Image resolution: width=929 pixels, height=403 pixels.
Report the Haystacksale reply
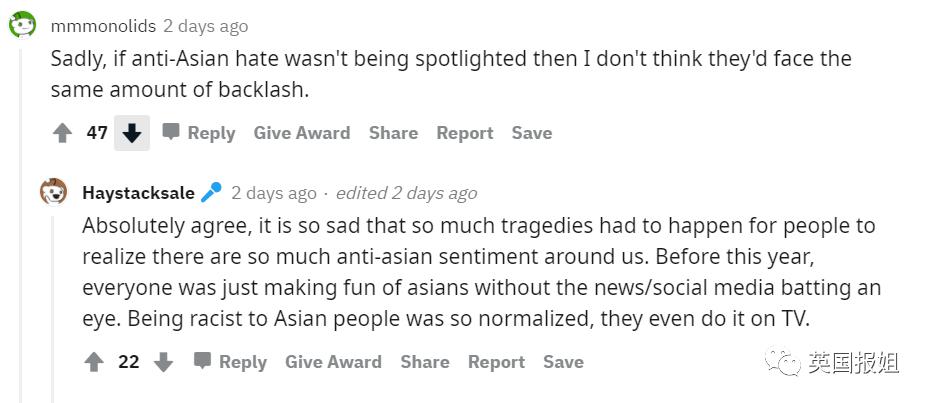pyautogui.click(x=496, y=362)
